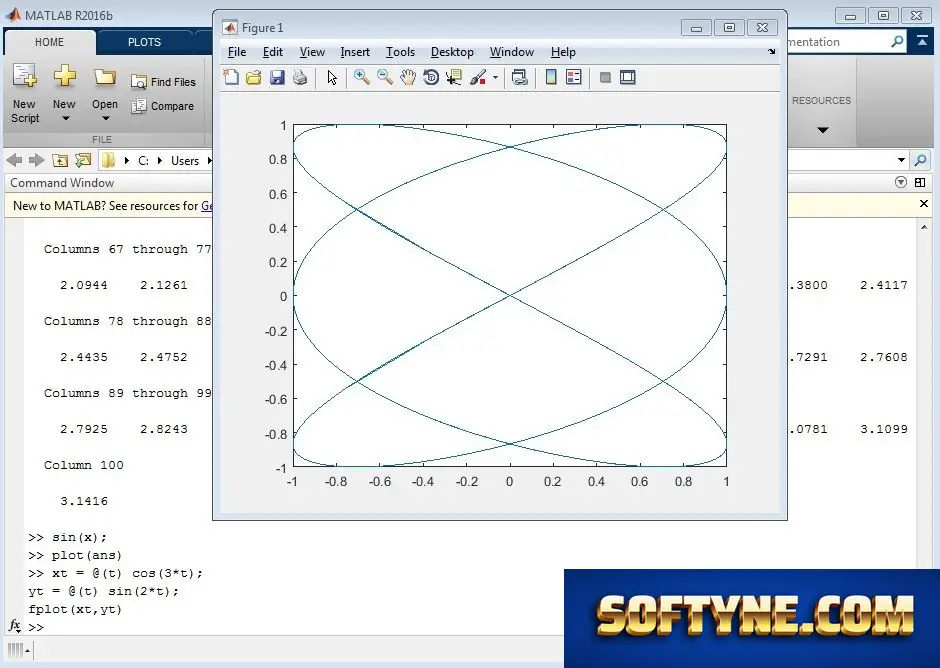Select the Zoom In tool in Figure toolbar
940x668 pixels.
361,77
